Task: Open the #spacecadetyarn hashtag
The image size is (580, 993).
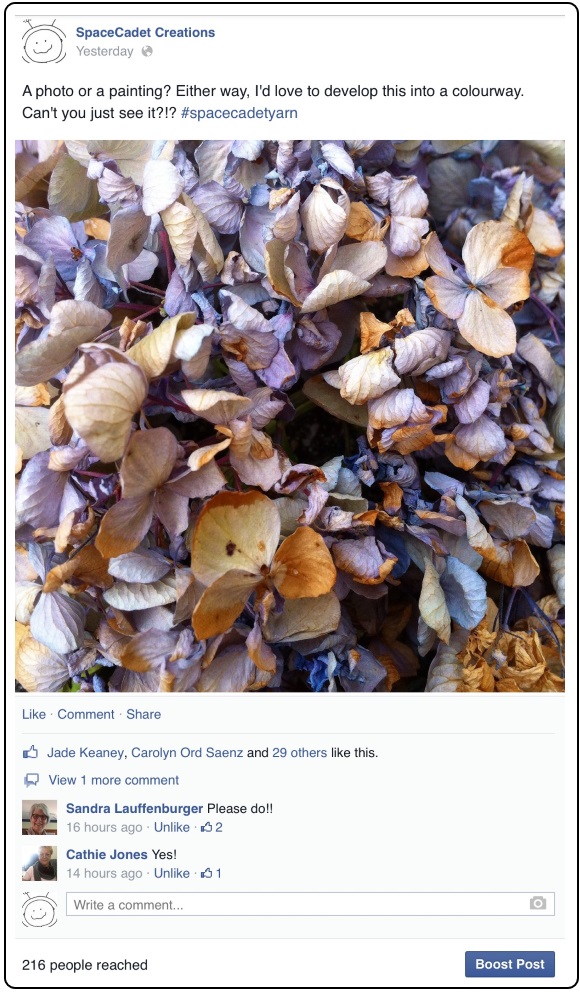Action: click(x=239, y=113)
